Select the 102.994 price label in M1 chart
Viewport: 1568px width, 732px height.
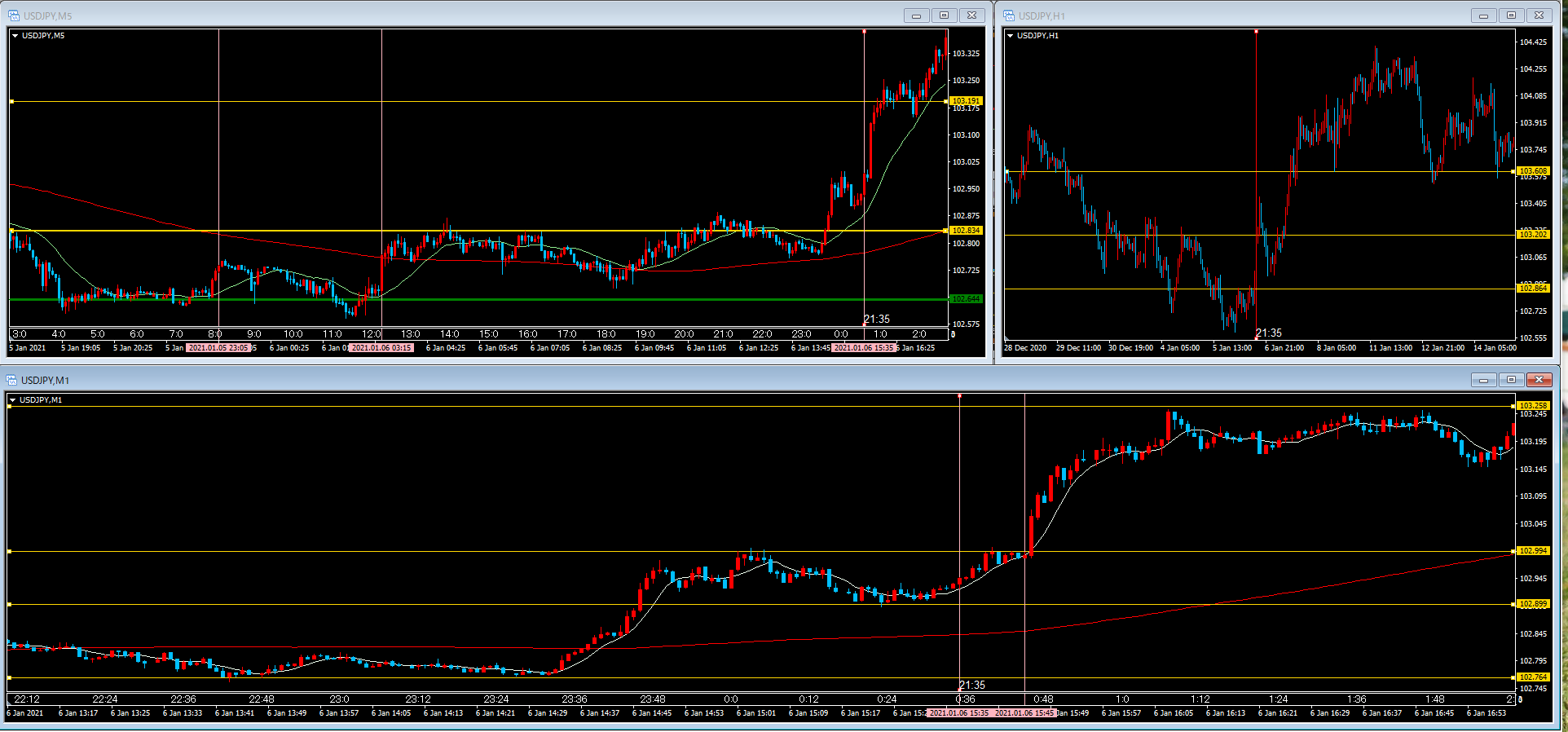(1532, 551)
